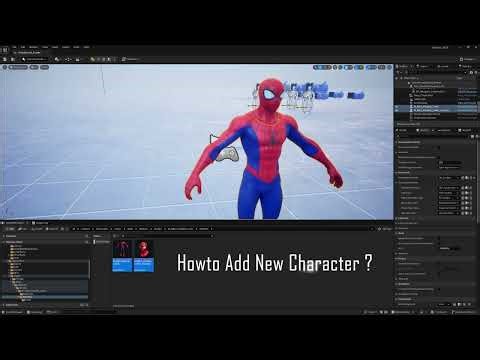Open the Perspective view dropdown
The height and width of the screenshot is (360, 480).
[18, 67]
